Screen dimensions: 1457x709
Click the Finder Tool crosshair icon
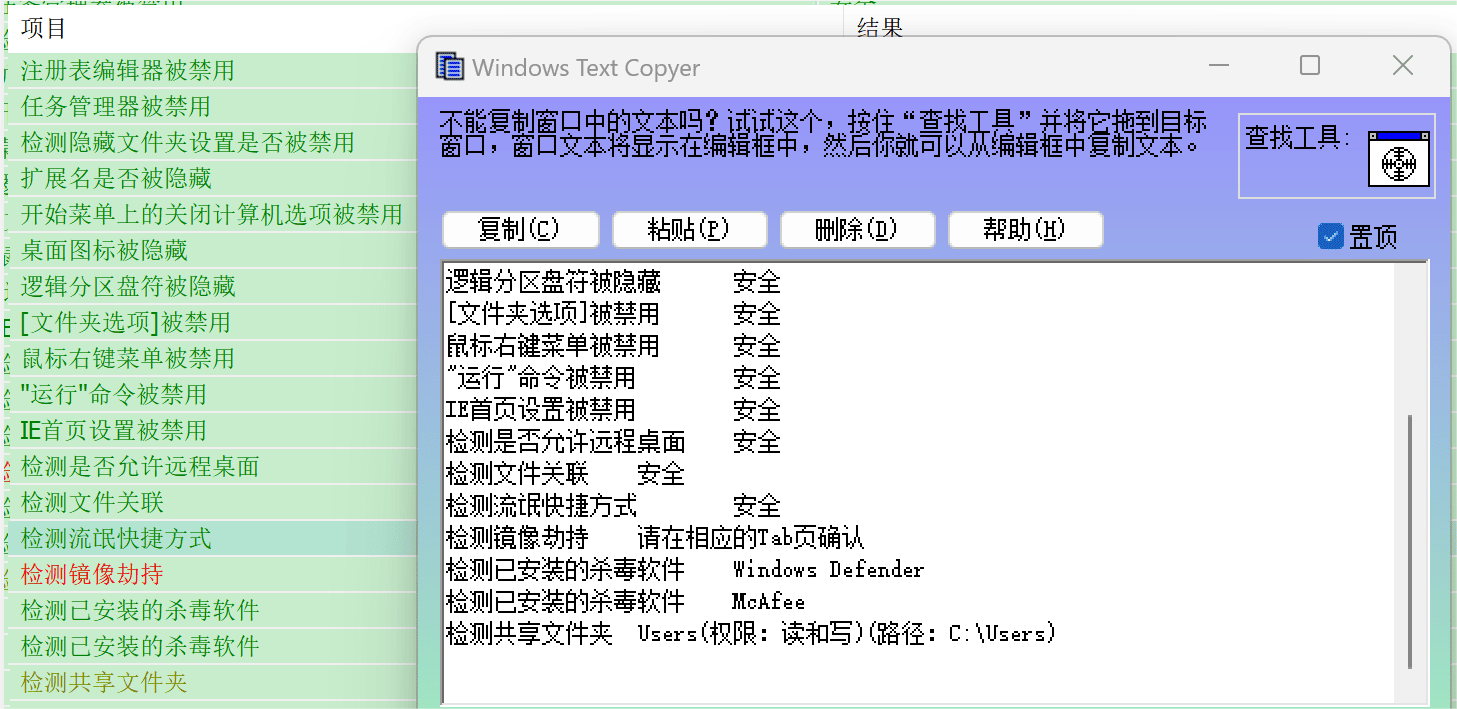(x=1399, y=159)
